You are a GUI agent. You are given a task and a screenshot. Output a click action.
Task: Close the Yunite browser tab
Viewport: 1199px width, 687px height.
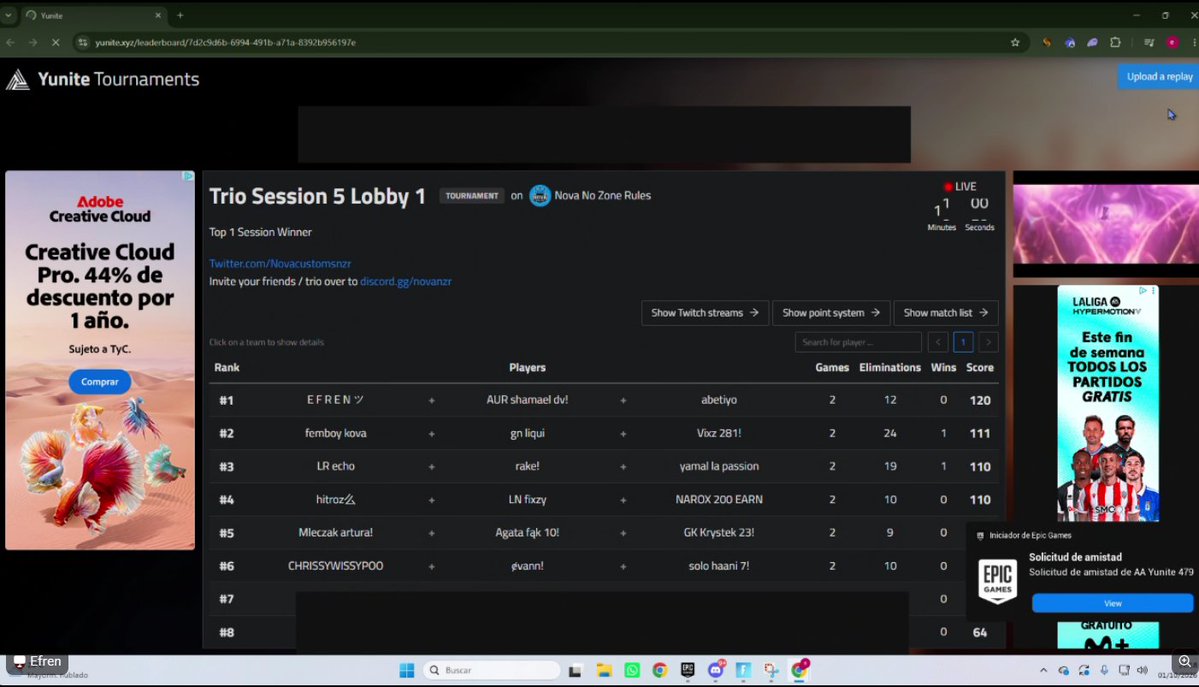point(158,15)
